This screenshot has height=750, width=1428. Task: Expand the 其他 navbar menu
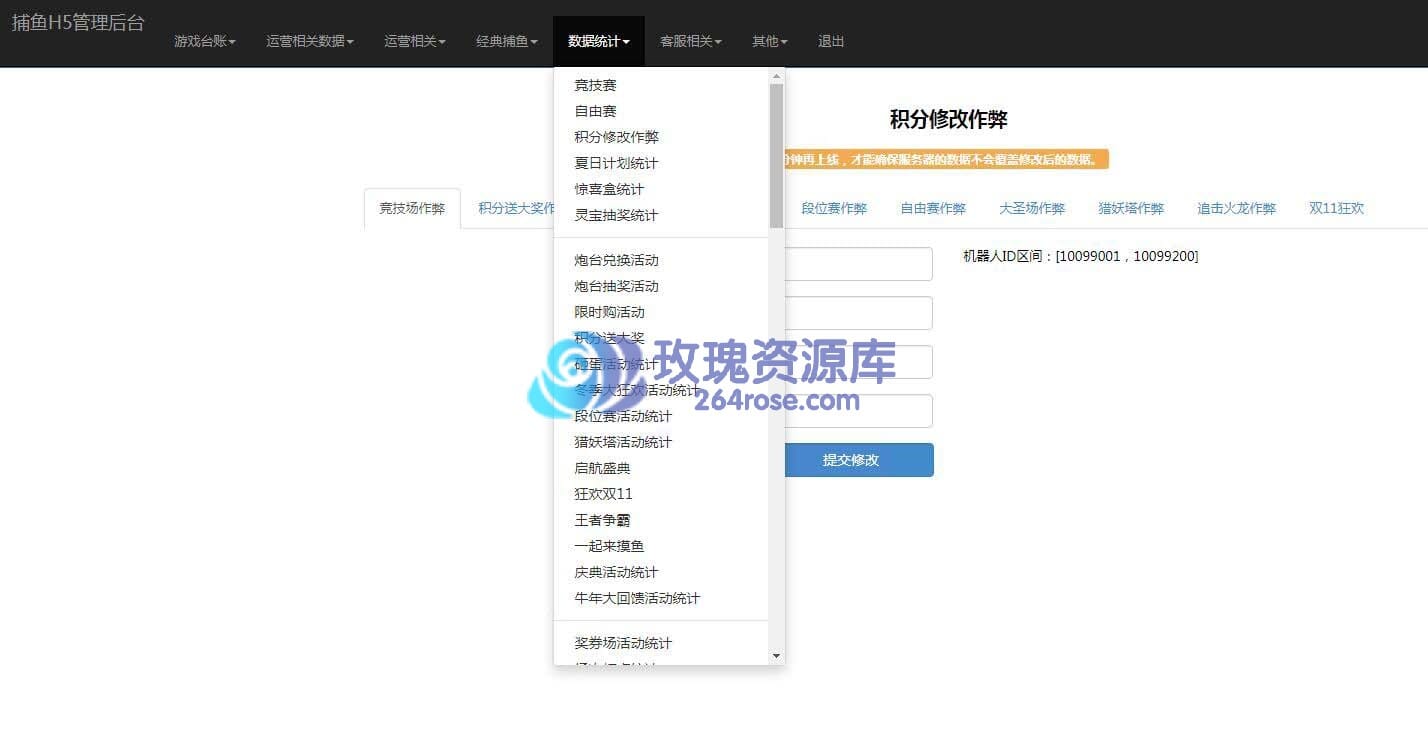770,41
